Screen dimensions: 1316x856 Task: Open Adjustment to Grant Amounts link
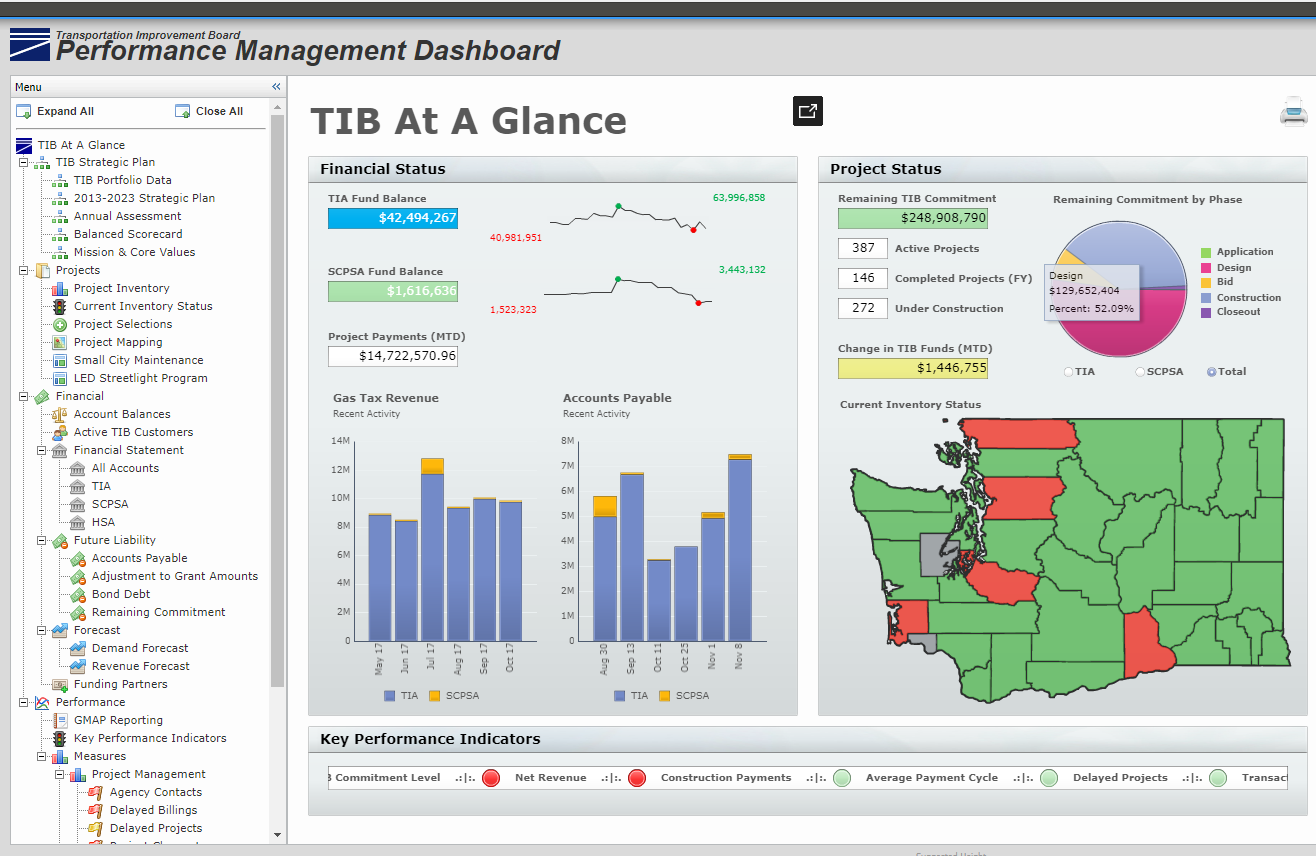pos(174,576)
